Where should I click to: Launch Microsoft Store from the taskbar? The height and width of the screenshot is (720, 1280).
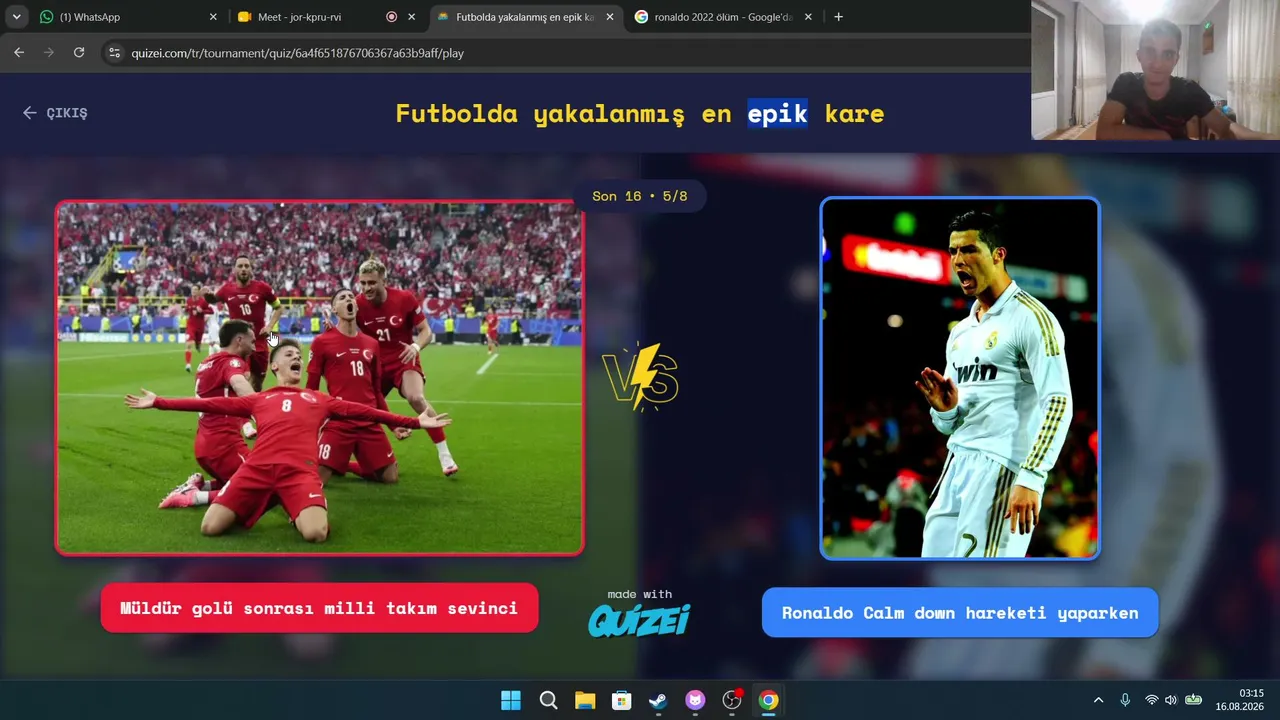pyautogui.click(x=621, y=700)
